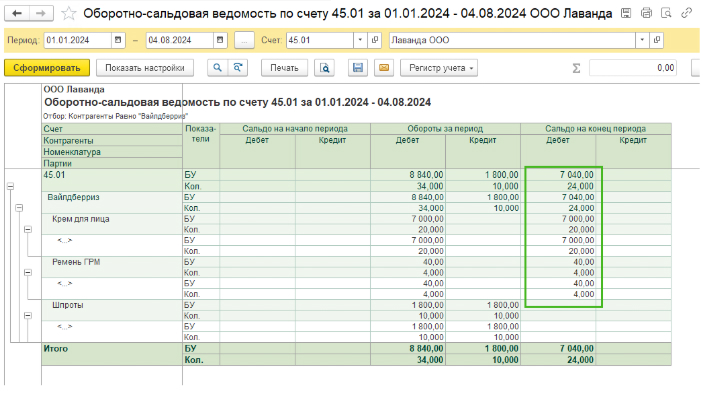Open the Регистр учета menu
This screenshot has width=703, height=393.
[x=439, y=68]
